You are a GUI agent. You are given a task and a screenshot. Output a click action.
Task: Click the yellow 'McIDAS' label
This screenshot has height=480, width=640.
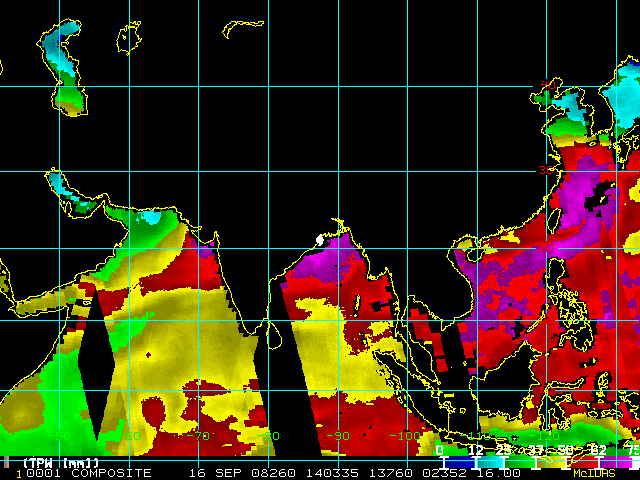tap(594, 473)
